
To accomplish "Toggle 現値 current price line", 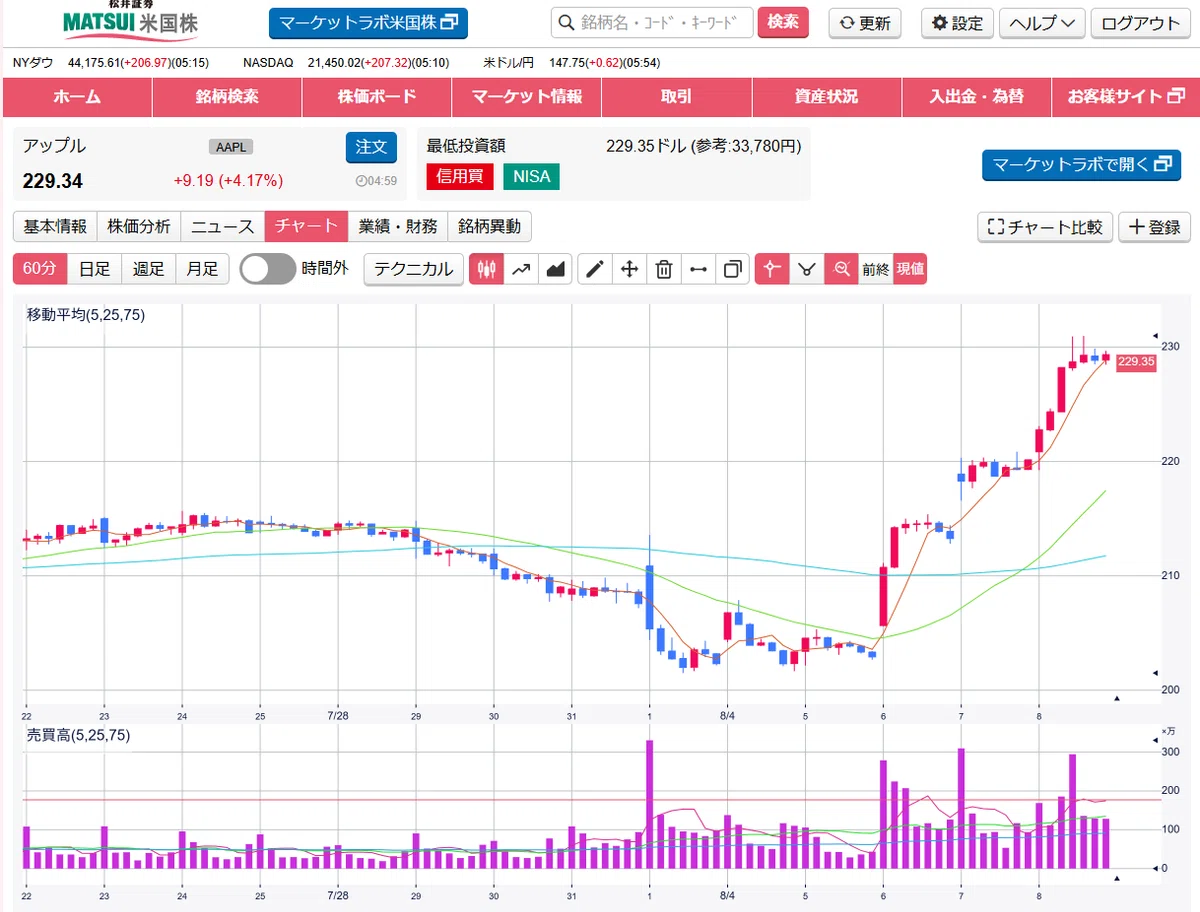I will point(910,269).
